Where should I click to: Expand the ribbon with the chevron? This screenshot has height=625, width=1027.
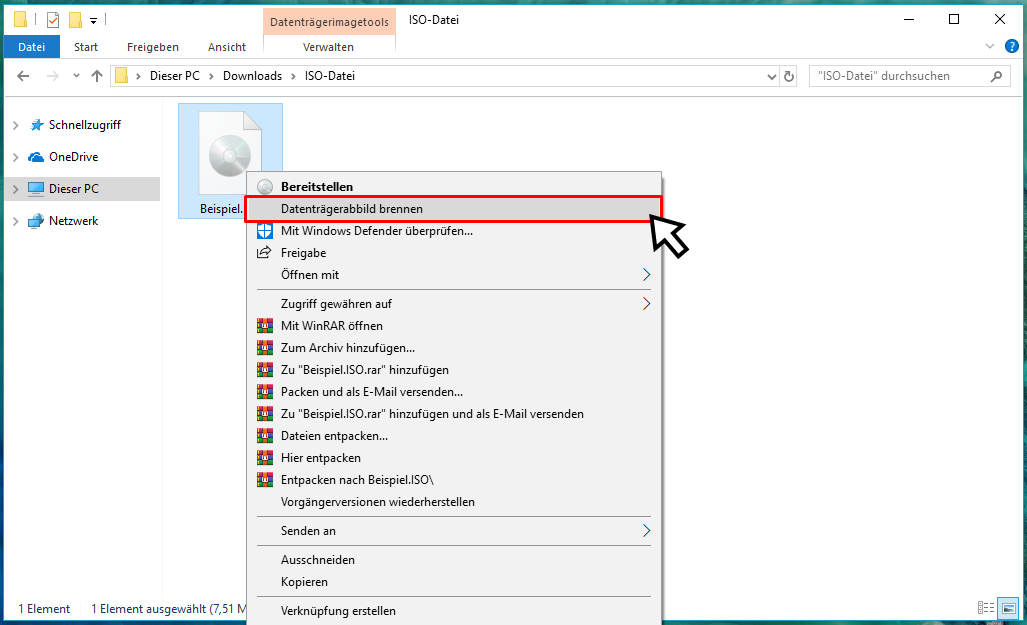[990, 47]
